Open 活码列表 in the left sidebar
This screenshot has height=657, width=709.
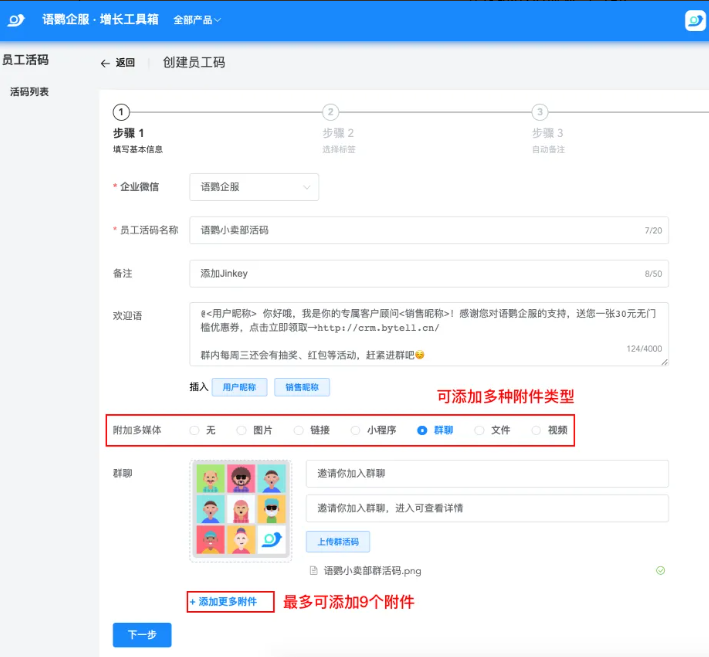tap(29, 92)
